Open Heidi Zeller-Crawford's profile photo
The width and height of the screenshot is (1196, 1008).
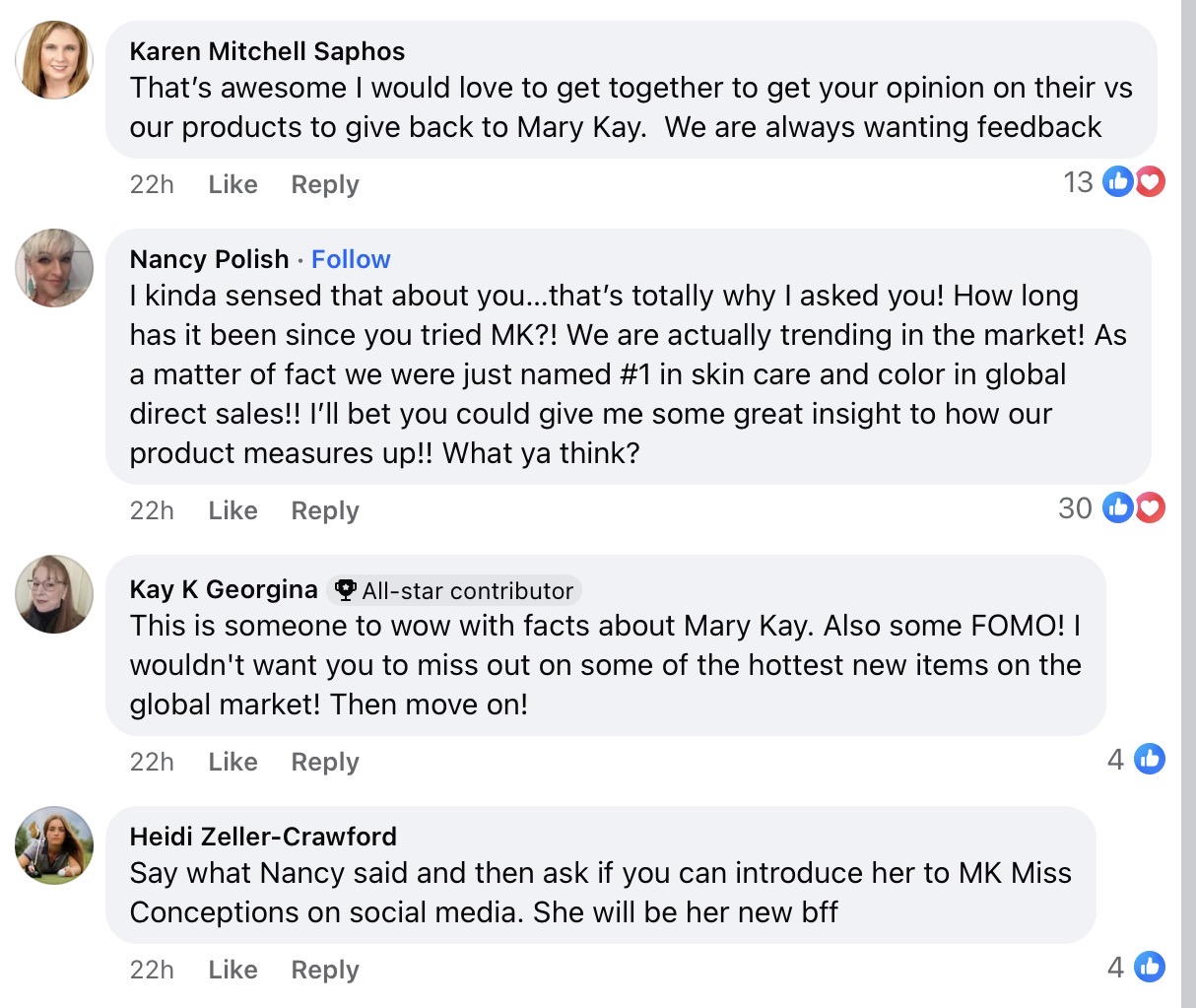pyautogui.click(x=54, y=845)
